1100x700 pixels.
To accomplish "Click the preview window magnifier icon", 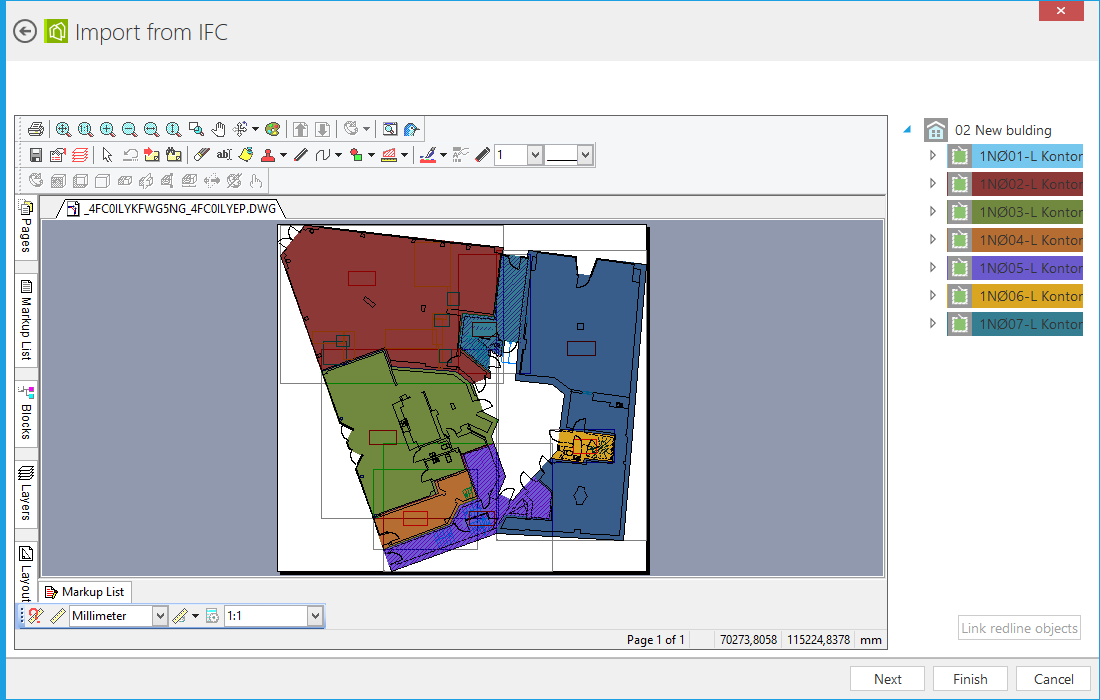I will [x=390, y=129].
